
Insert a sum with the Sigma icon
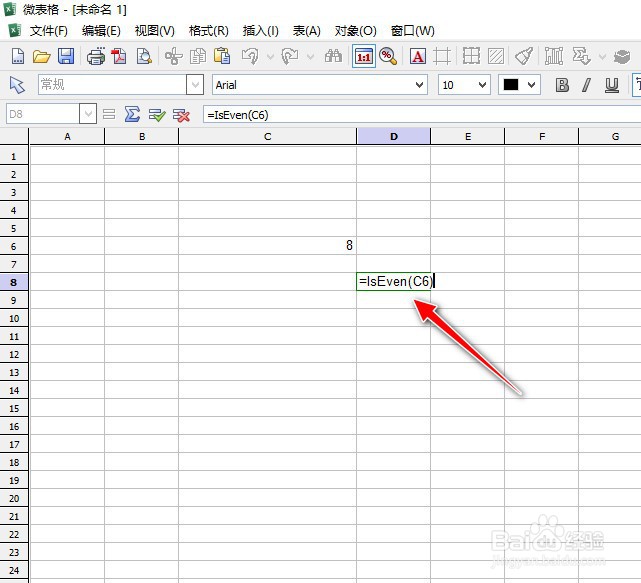pos(132,114)
